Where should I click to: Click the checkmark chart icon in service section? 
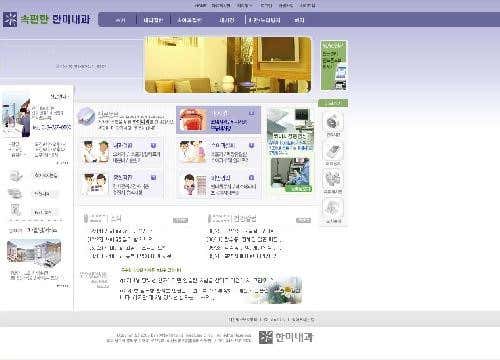tap(86, 117)
